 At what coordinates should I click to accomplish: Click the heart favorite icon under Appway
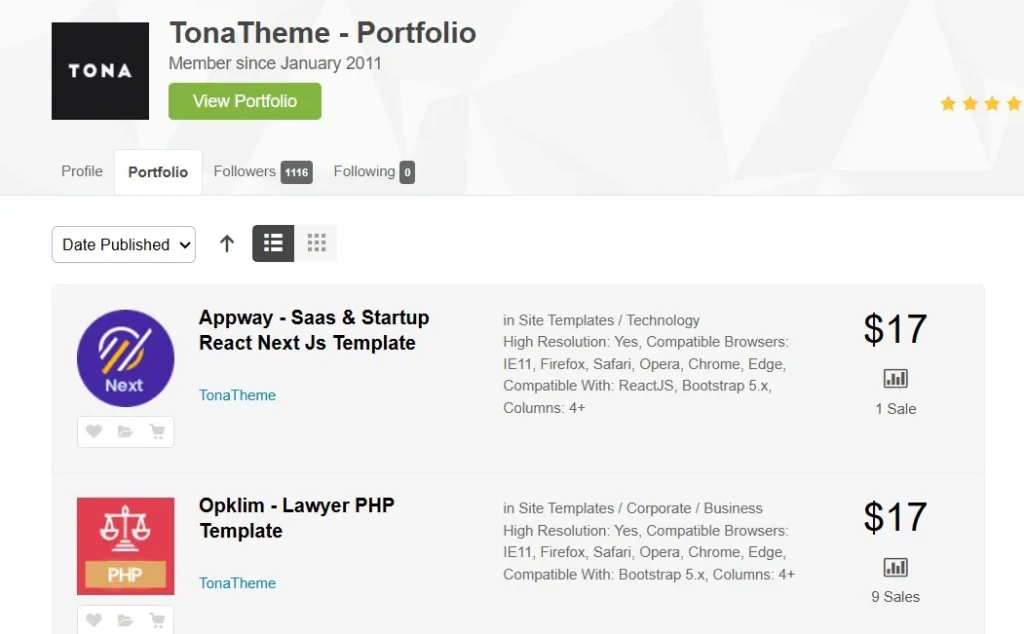tap(93, 432)
